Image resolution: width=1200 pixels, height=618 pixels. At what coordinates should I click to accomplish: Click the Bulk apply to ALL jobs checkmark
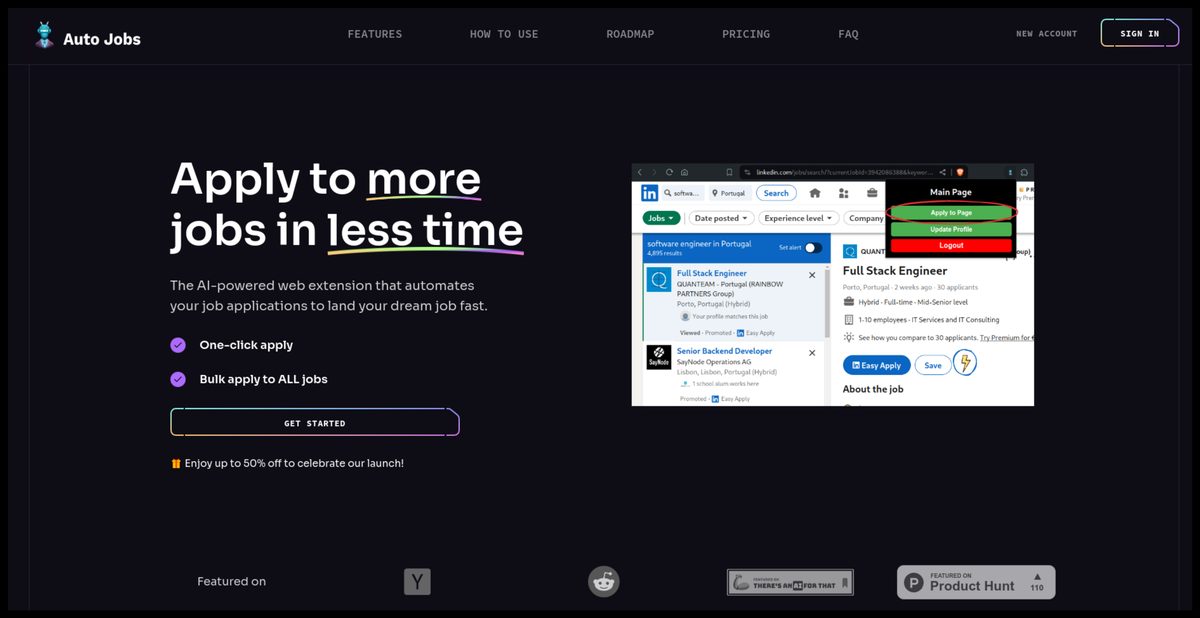(178, 379)
